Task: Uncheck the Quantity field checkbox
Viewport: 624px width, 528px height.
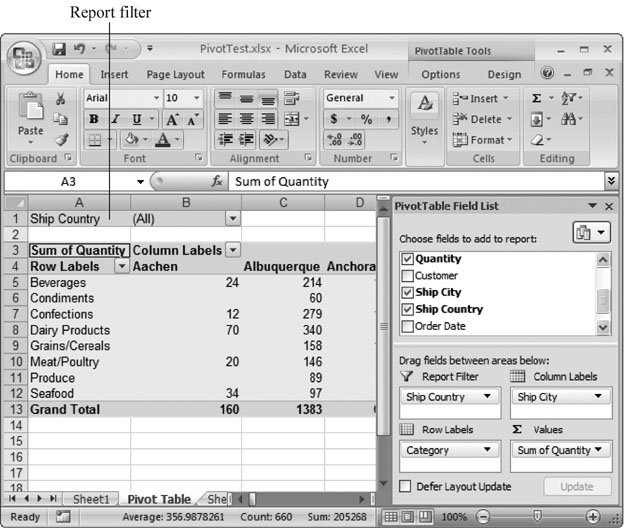Action: pyautogui.click(x=406, y=259)
